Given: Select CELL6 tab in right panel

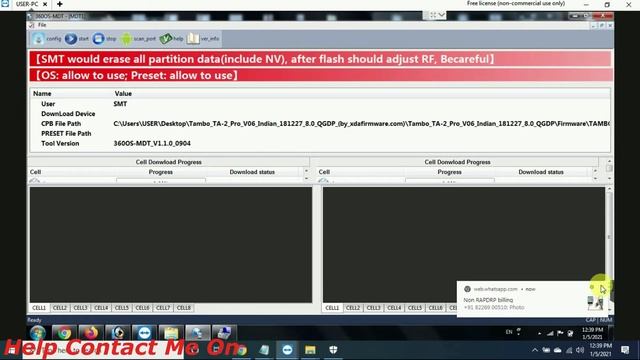Looking at the screenshot, I should 436,308.
